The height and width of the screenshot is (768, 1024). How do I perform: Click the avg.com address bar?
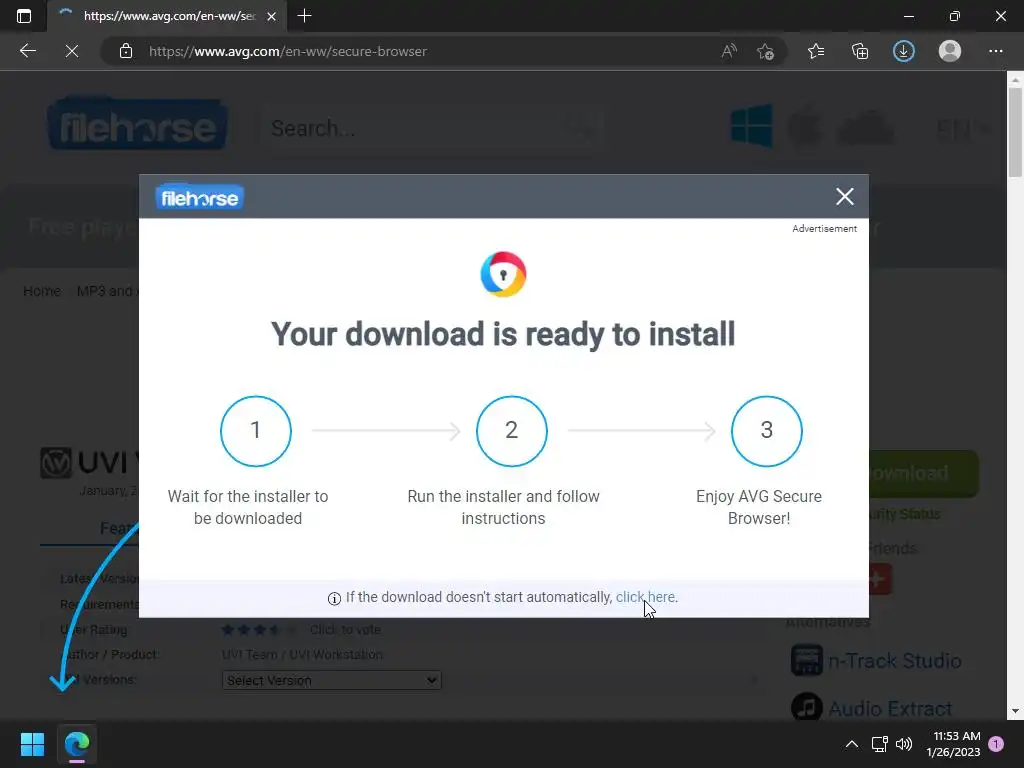(287, 51)
